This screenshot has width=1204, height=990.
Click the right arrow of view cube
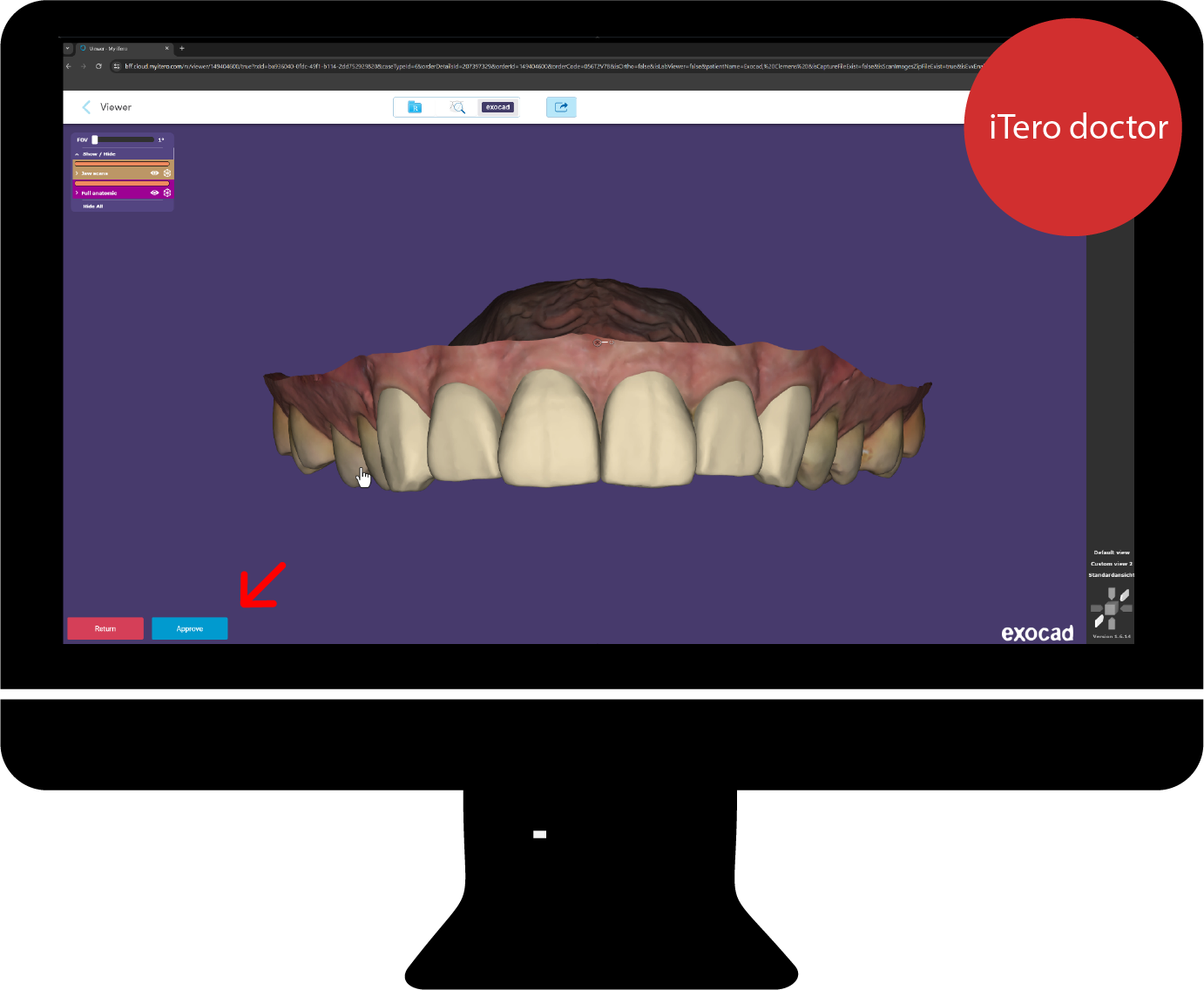click(x=1126, y=608)
